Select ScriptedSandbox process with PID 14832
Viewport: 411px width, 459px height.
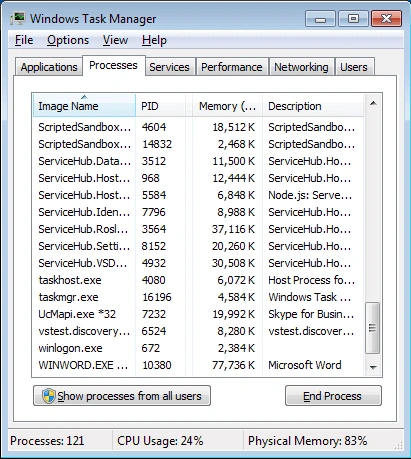point(197,144)
